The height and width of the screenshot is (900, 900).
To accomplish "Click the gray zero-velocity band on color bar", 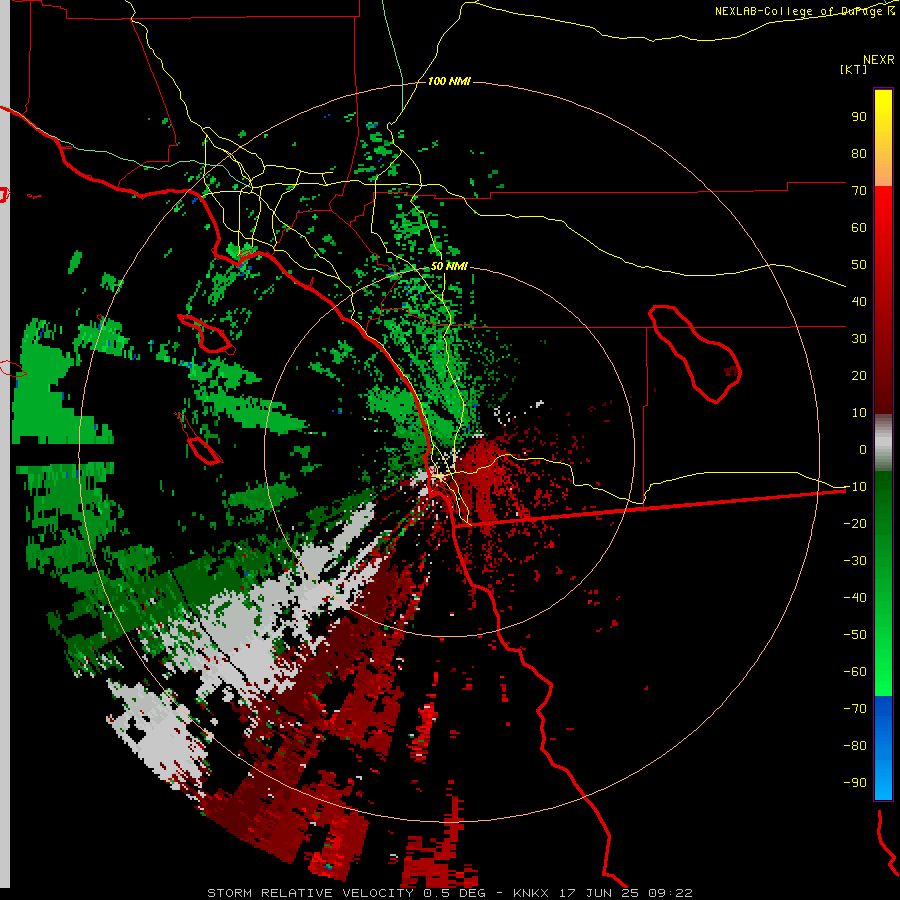I will [883, 443].
